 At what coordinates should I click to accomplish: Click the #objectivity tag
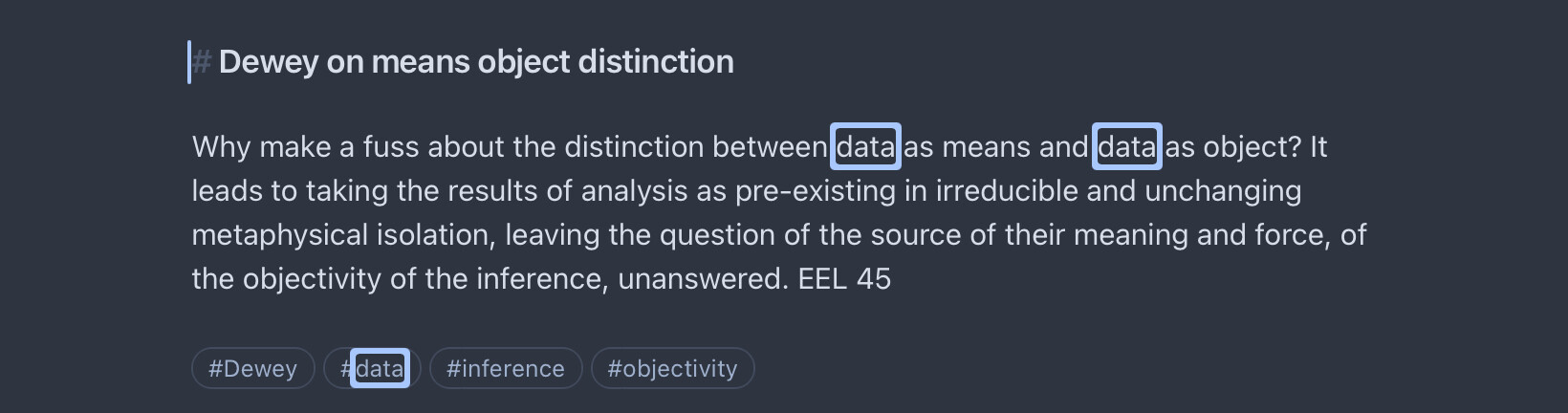coord(672,368)
